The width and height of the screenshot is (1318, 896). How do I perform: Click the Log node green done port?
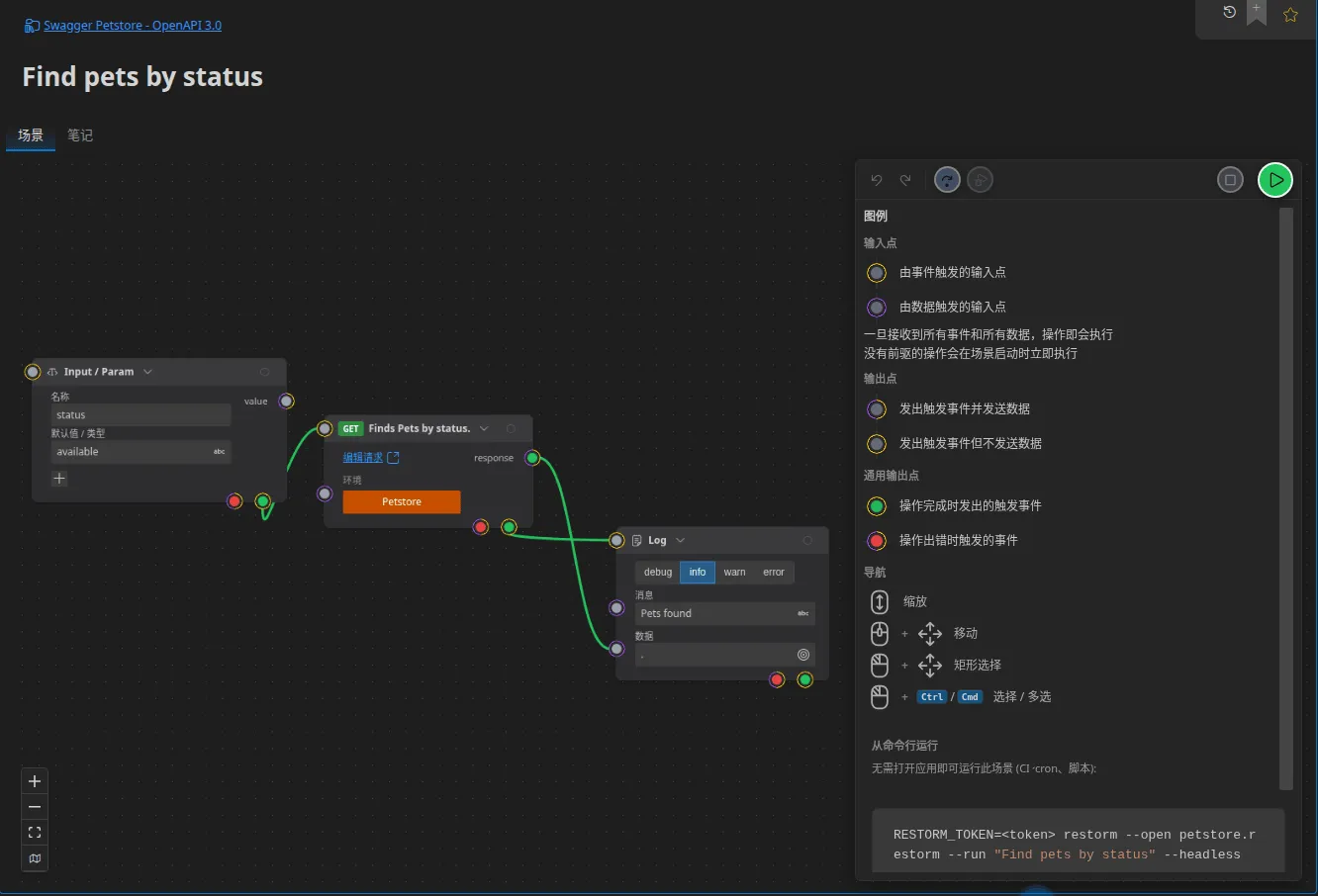pos(805,679)
